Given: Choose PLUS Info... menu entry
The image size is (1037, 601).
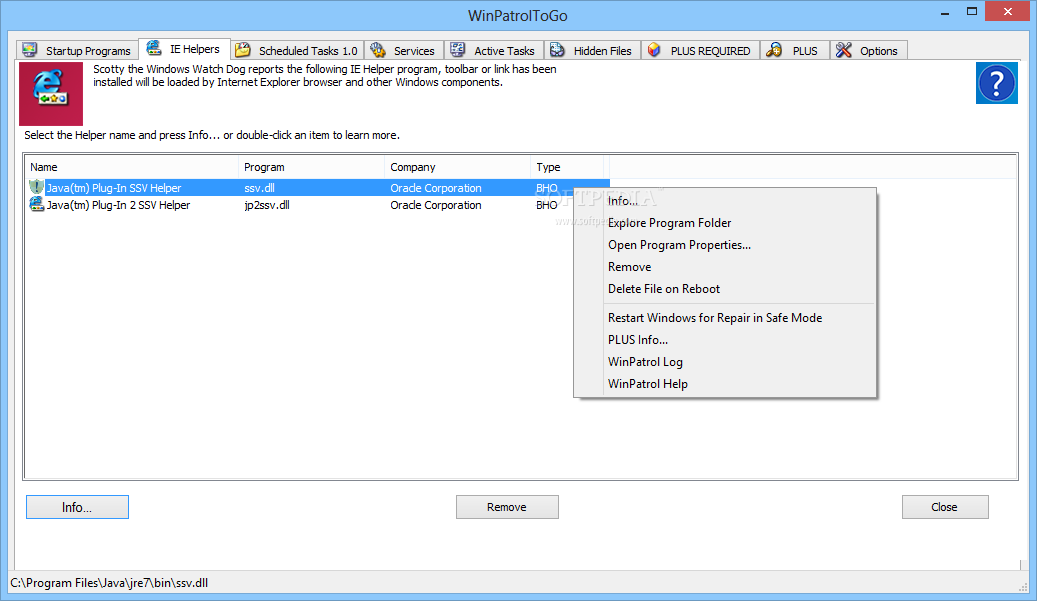Looking at the screenshot, I should coord(725,339).
